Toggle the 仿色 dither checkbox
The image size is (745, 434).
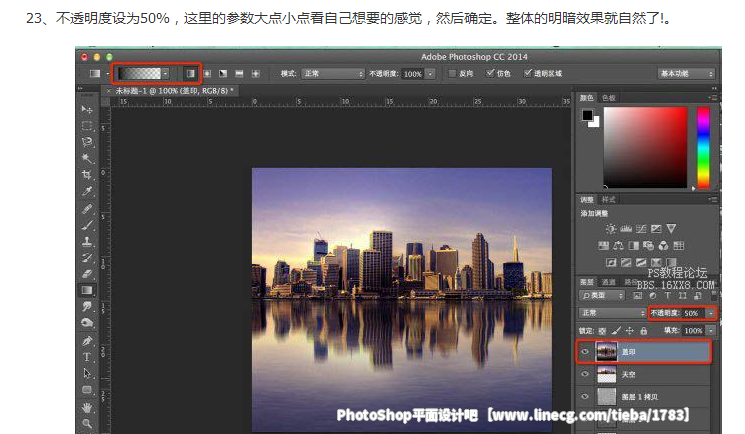pyautogui.click(x=490, y=73)
